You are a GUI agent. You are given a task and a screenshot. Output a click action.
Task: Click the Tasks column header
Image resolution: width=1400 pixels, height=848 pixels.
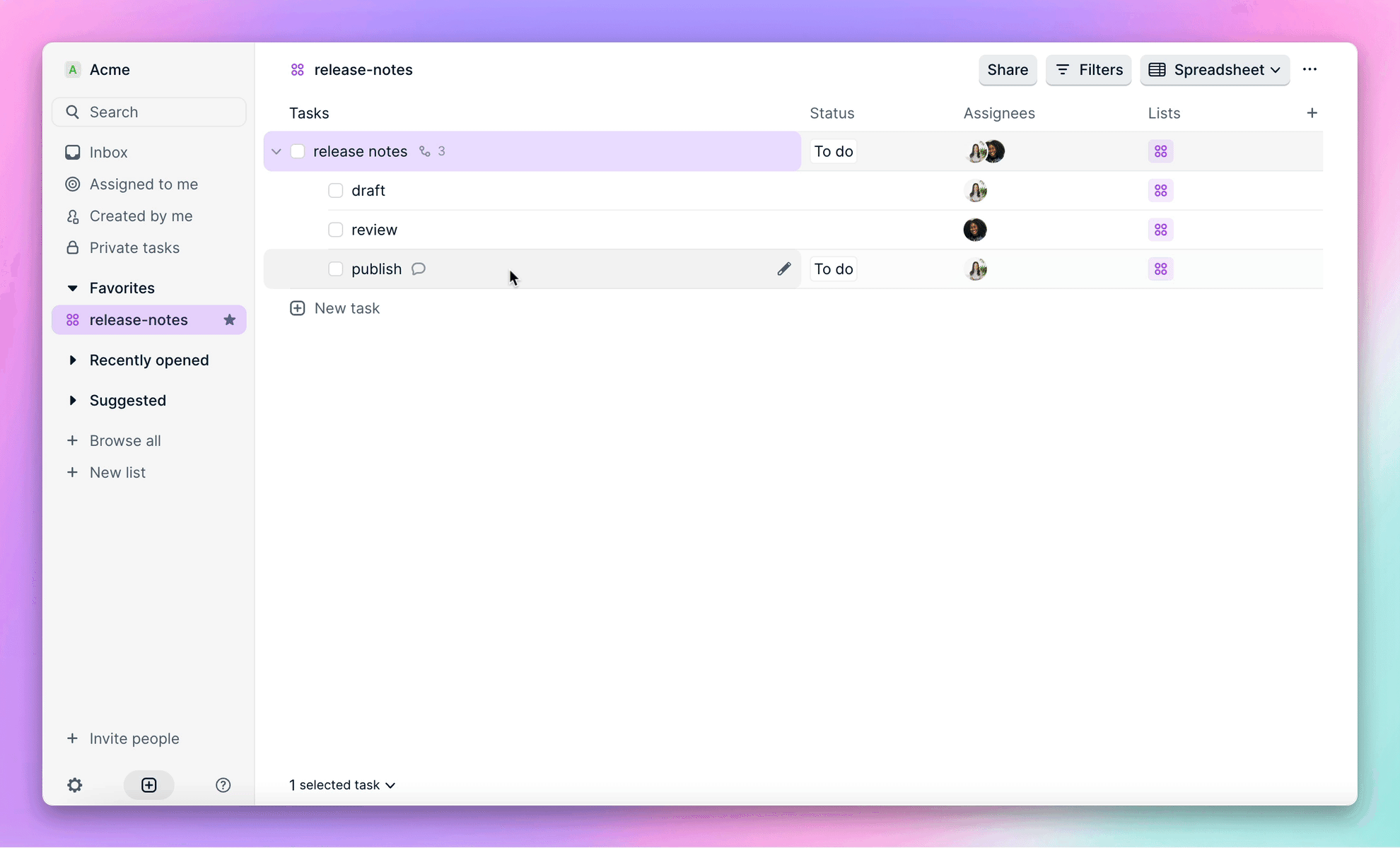(x=309, y=113)
